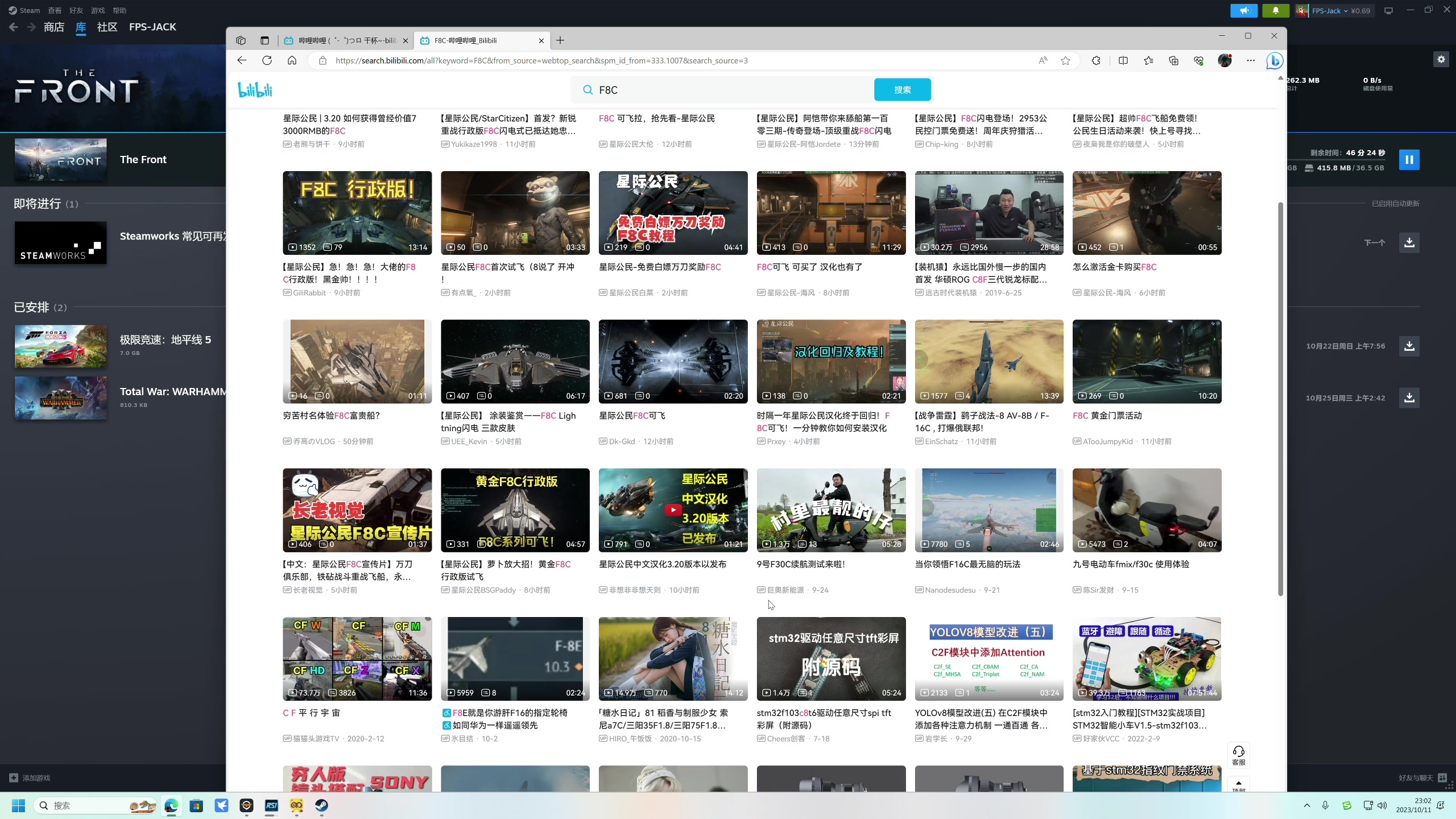
Task: Visit uploader Nanodesudesu's channel
Action: click(x=950, y=590)
